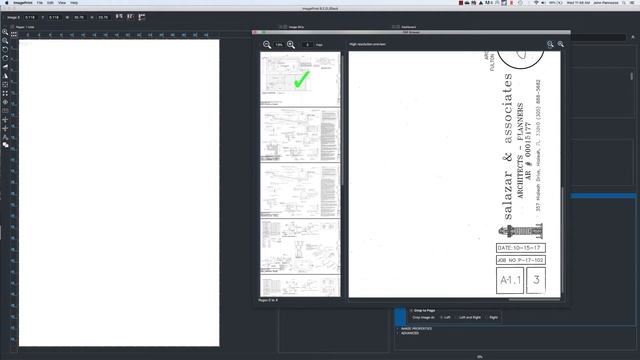Edit the image width field
Screen dimensions: 640x360
[x=79, y=18]
